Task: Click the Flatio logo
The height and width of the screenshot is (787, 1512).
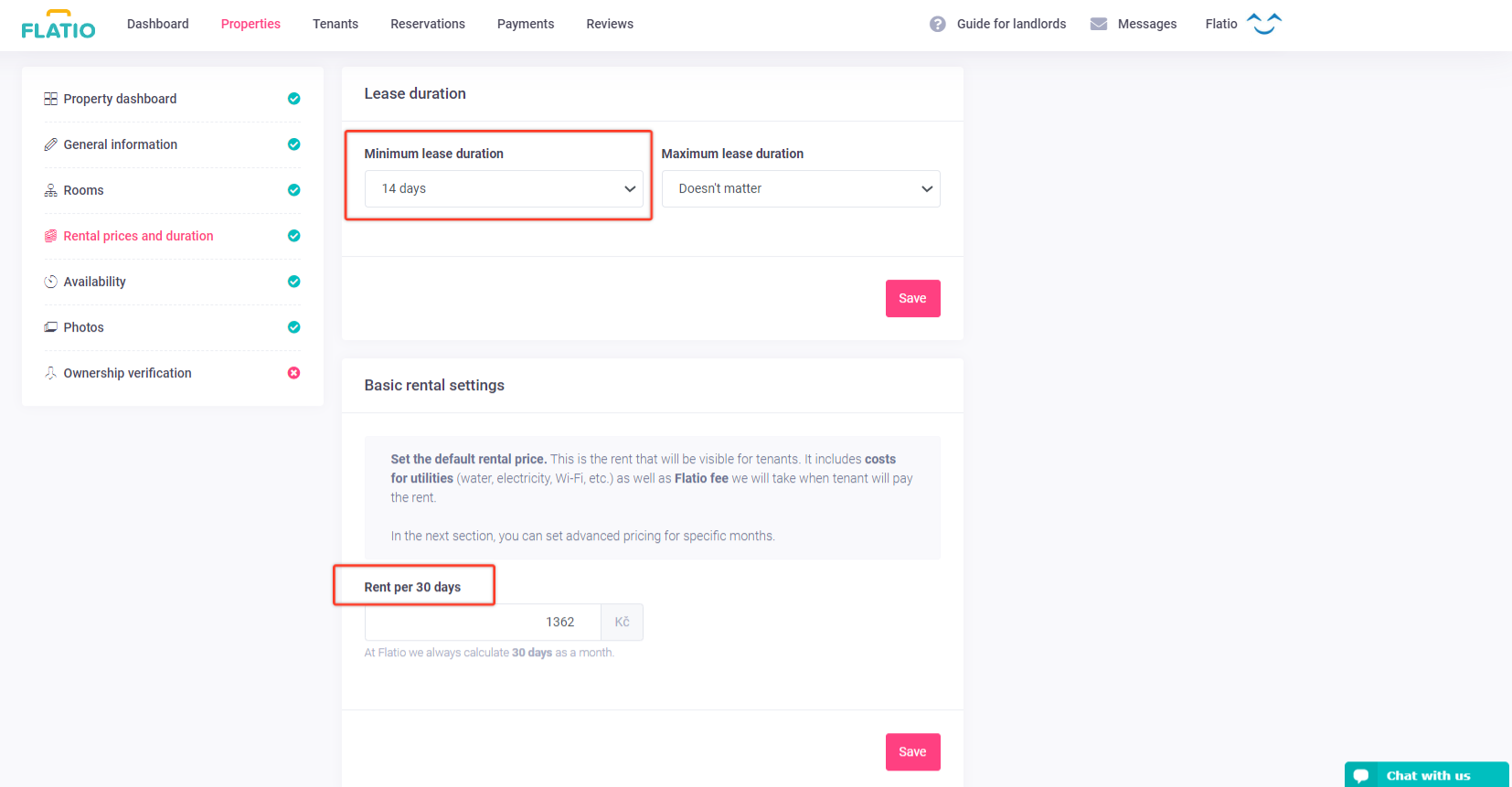Action: tap(59, 25)
